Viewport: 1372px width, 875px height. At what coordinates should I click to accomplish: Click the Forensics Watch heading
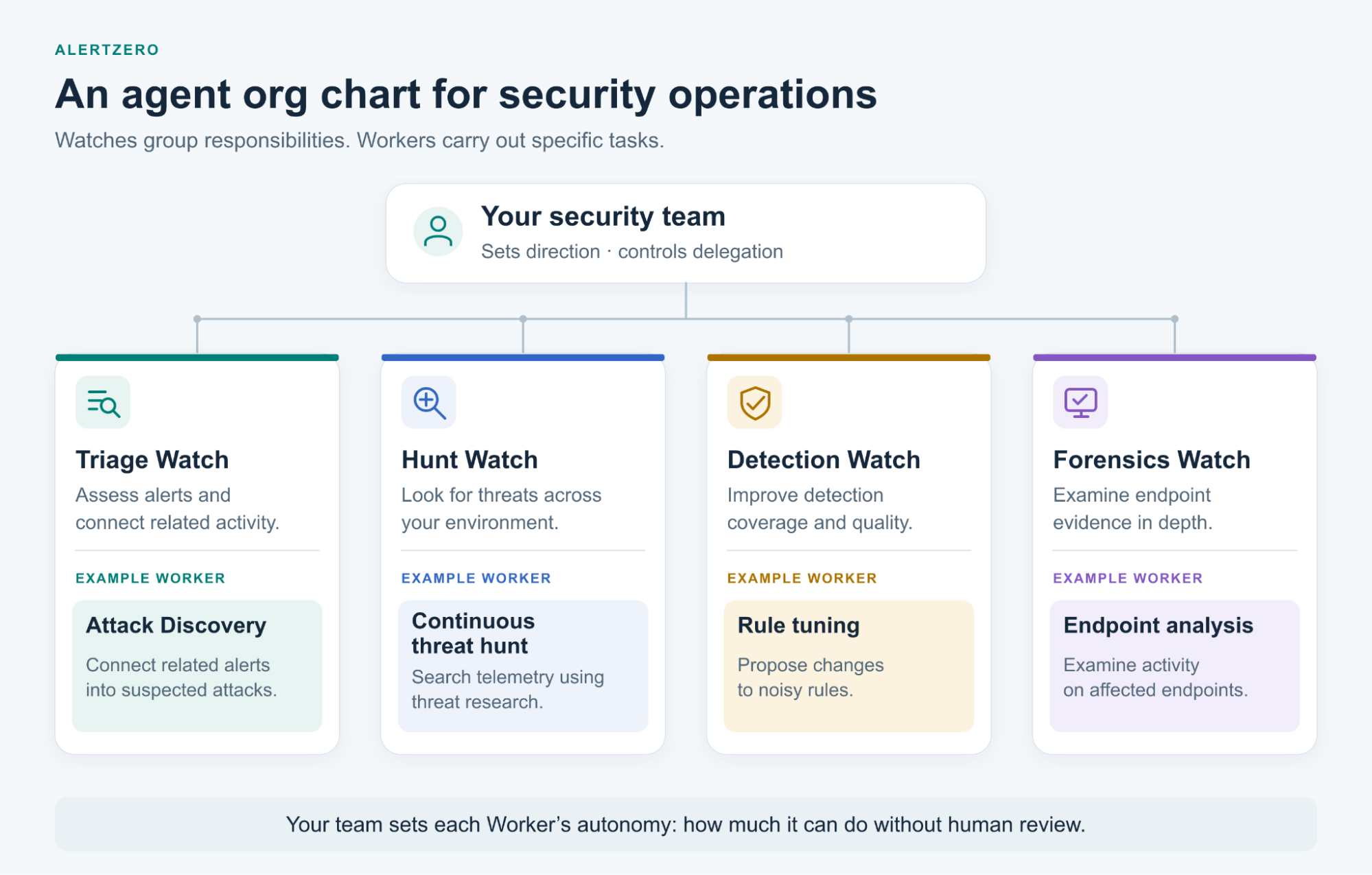(x=1152, y=460)
